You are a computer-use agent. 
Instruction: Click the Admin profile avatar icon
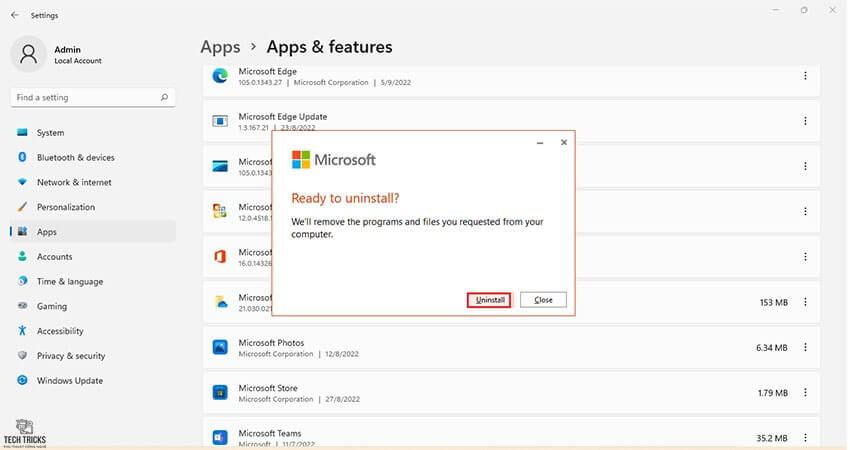point(28,54)
